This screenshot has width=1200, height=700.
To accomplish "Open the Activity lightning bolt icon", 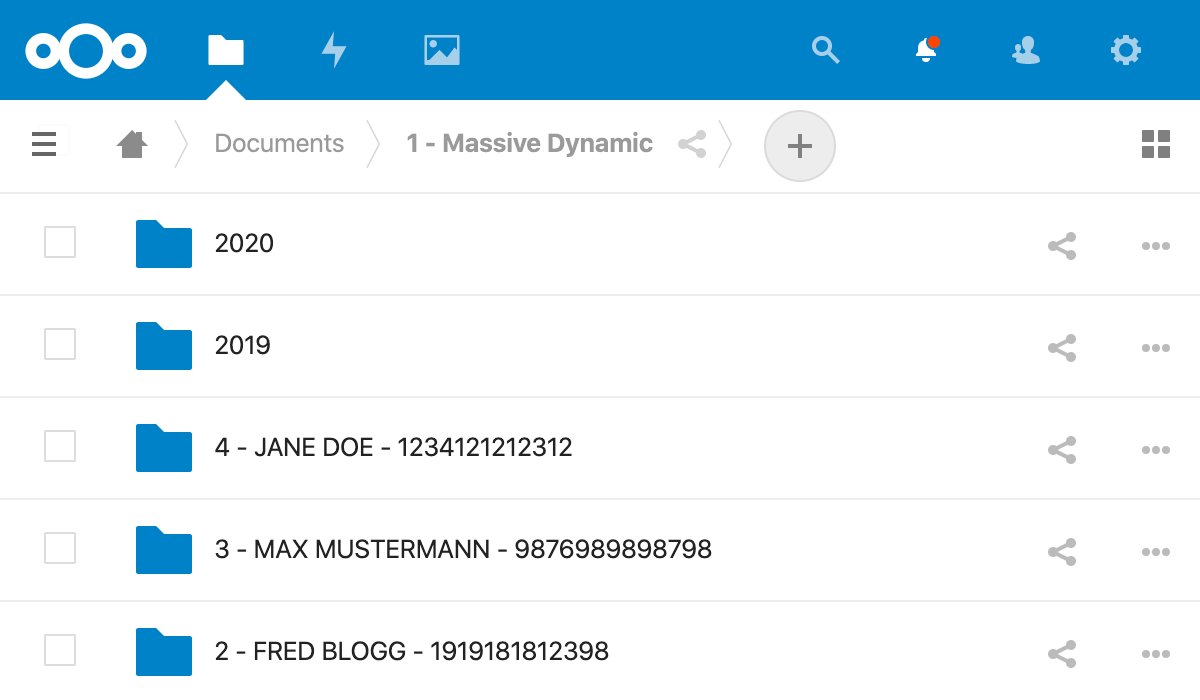I will coord(334,50).
